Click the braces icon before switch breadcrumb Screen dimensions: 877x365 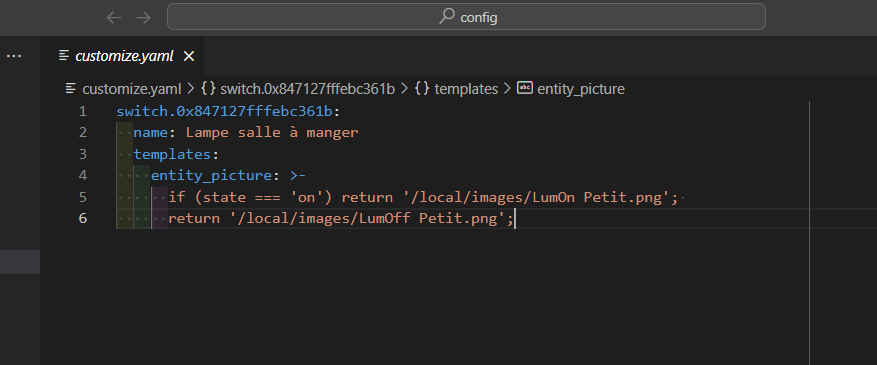(209, 88)
